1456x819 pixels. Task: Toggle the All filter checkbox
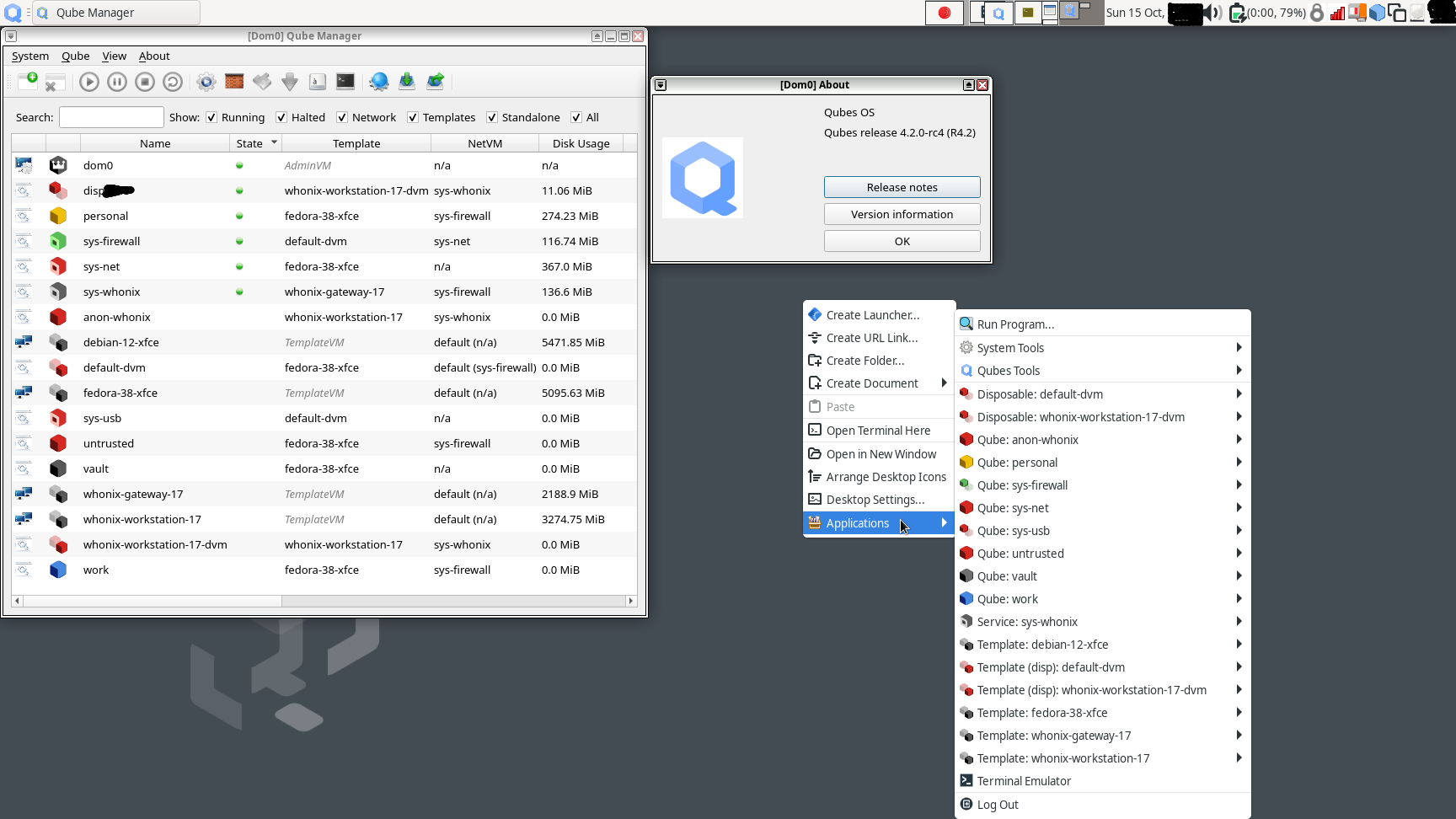coord(576,117)
